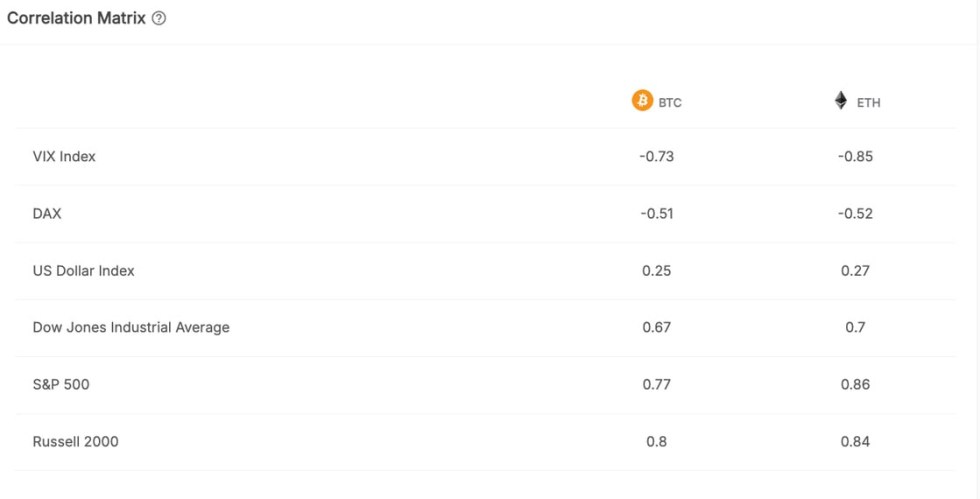Select Dow Jones Industrial Average row
Viewport: 980px width, 499px height.
tap(131, 327)
